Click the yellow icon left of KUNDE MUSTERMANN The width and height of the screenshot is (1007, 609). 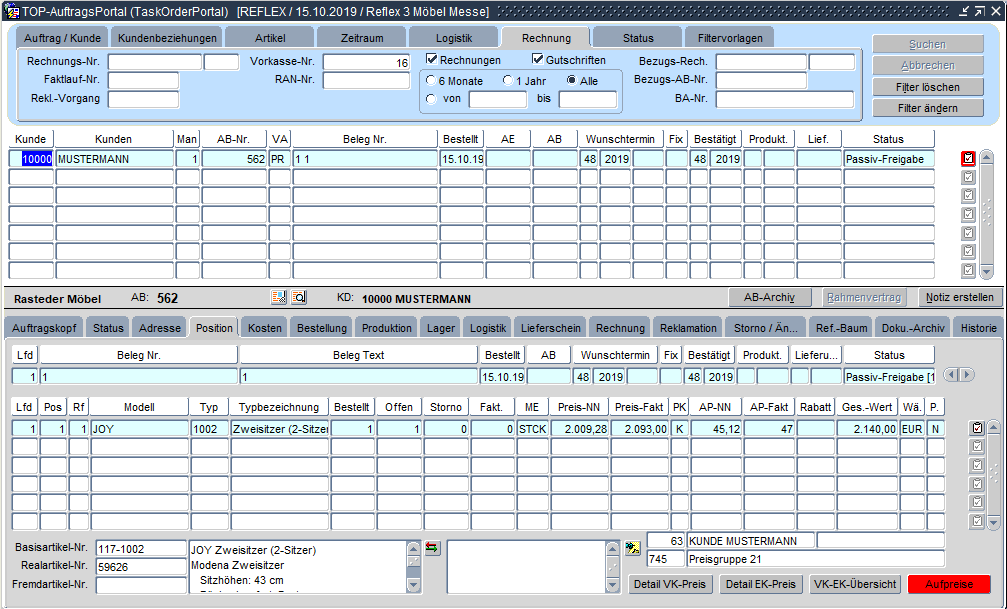click(632, 547)
